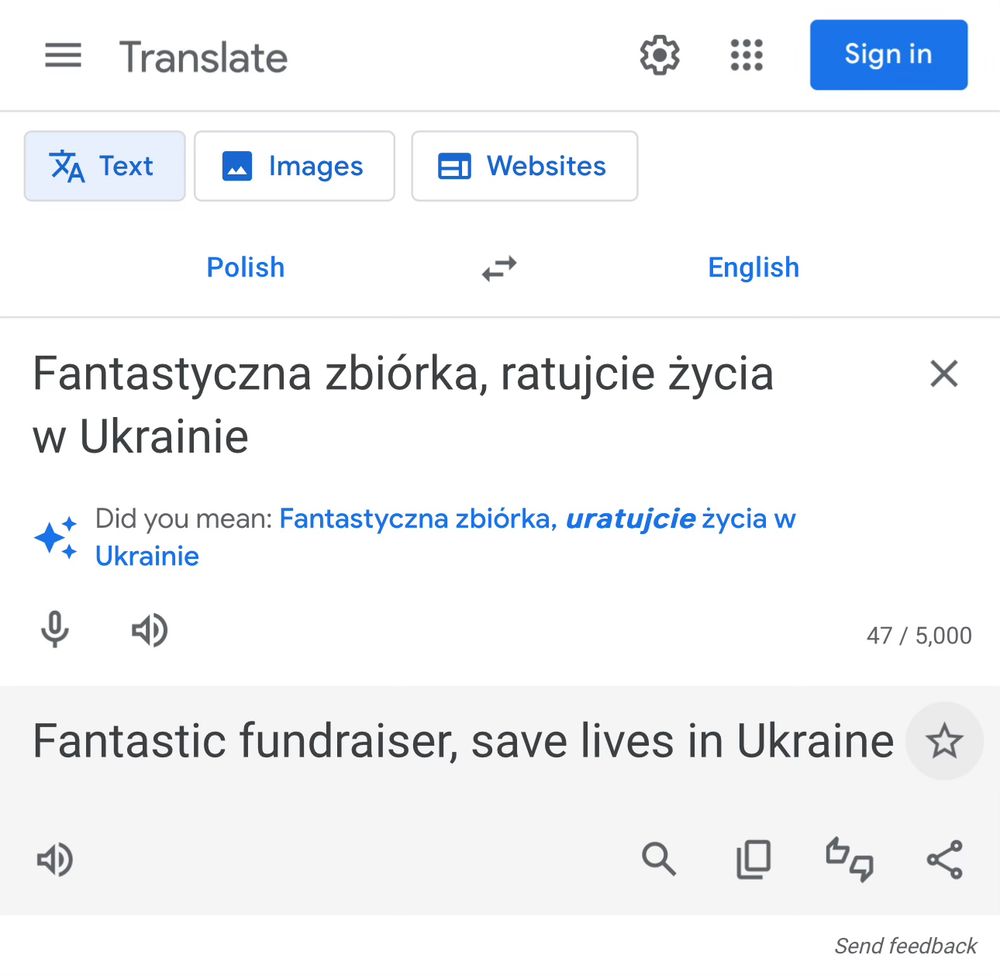Open Translate settings gear
The width and height of the screenshot is (1000, 979).
(x=659, y=55)
